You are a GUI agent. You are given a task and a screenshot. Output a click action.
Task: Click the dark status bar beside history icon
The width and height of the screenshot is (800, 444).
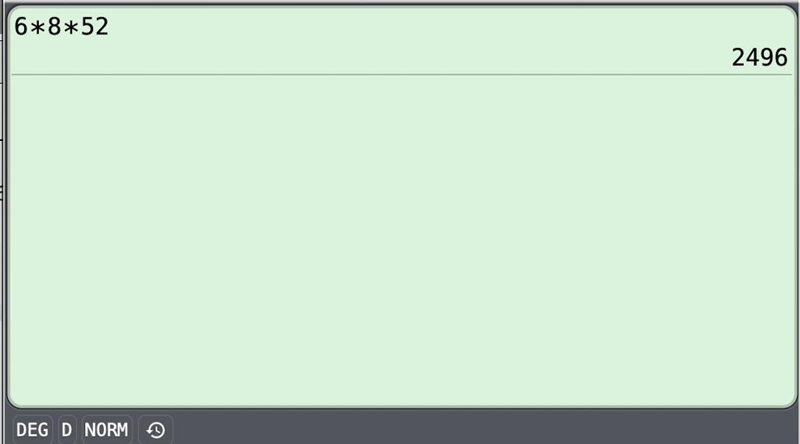click(x=485, y=428)
